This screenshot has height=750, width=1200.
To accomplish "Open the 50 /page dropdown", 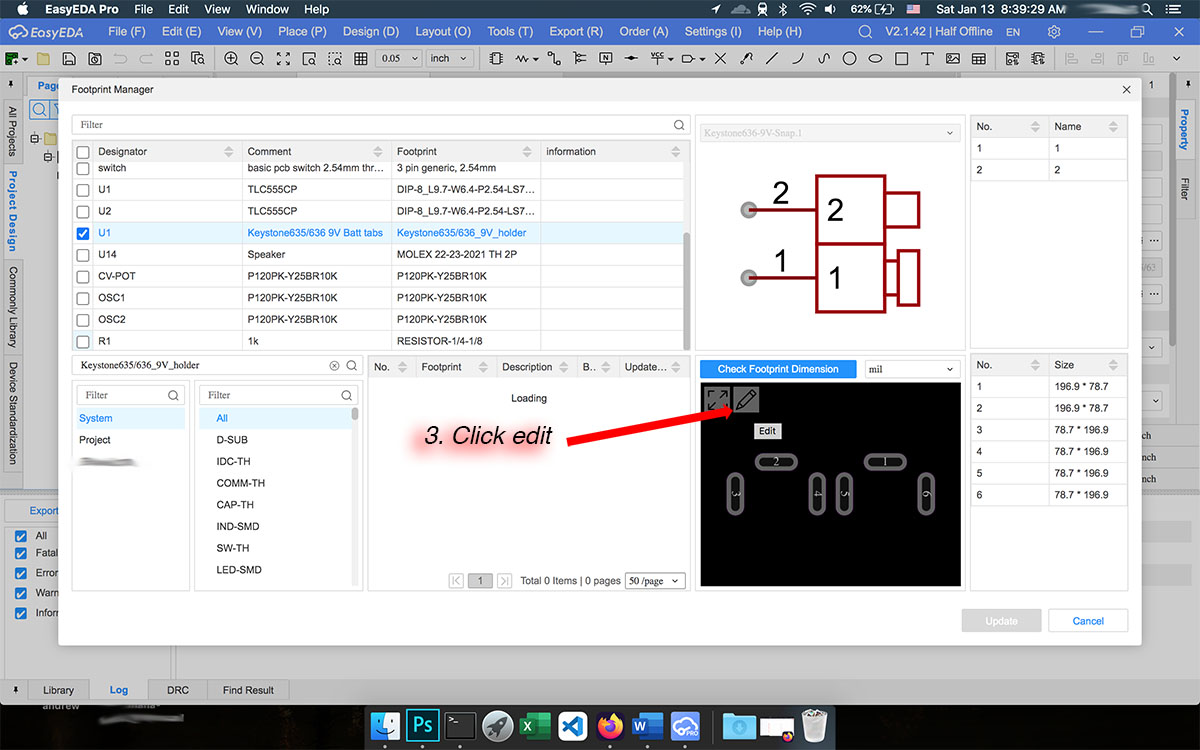I will coord(655,580).
